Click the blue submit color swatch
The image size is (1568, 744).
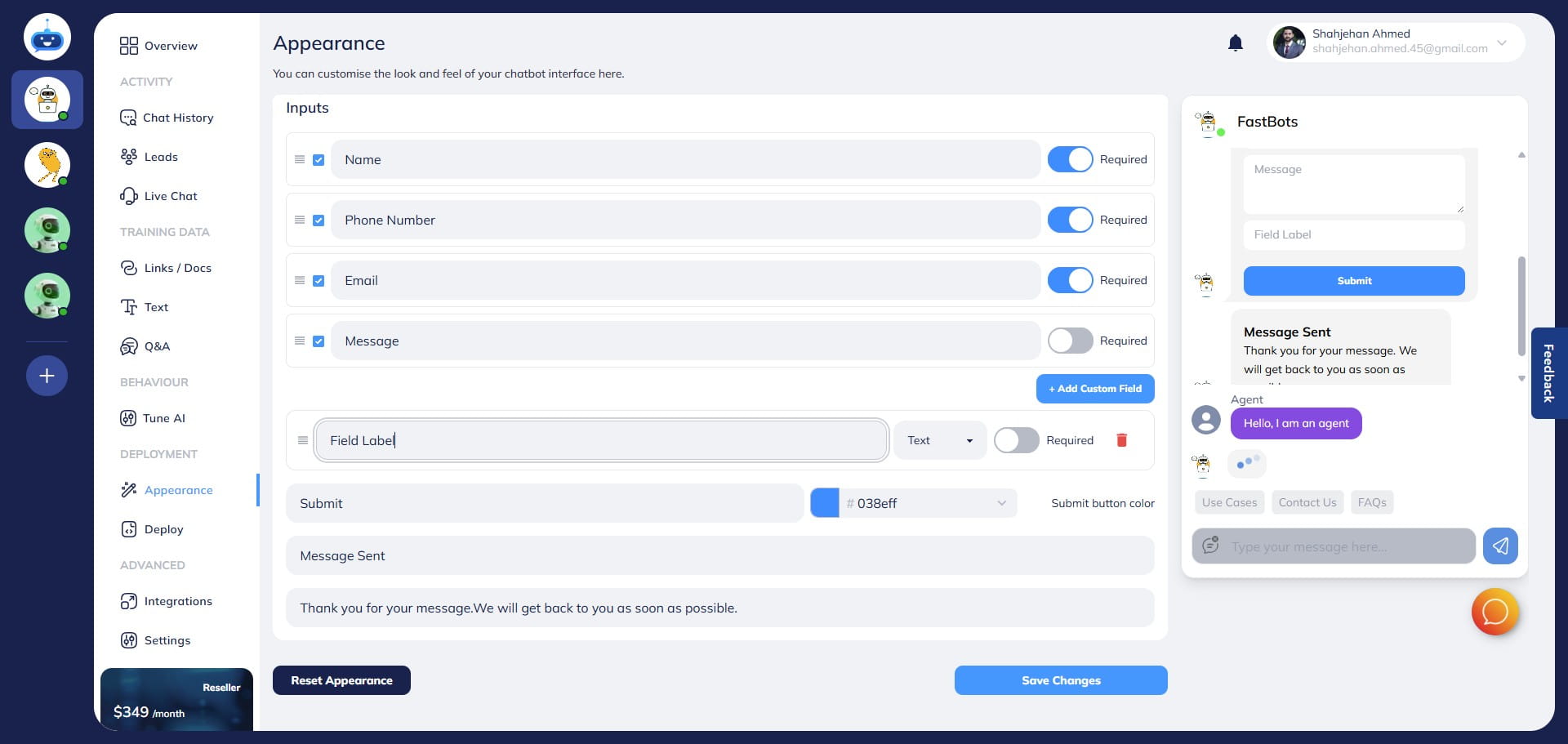tap(824, 503)
